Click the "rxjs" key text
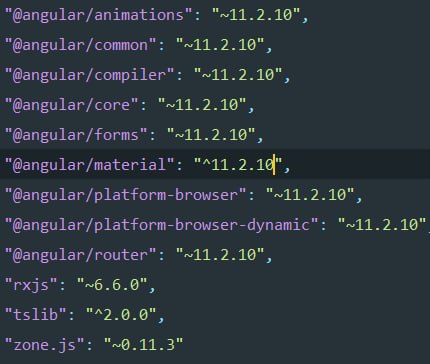430x364 pixels. point(31,285)
